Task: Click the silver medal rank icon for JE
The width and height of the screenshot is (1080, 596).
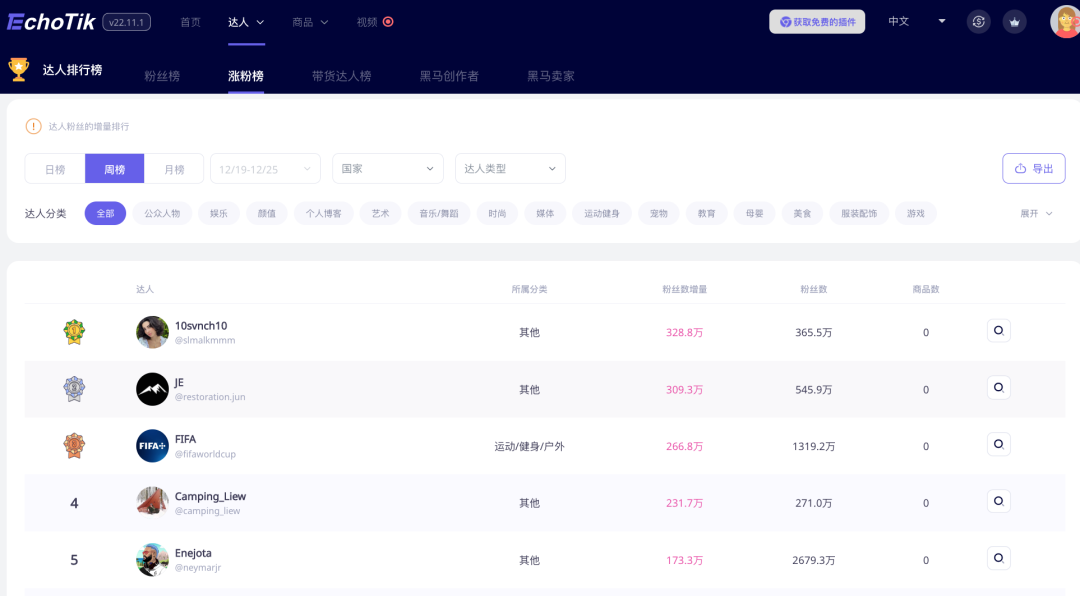Action: [74, 389]
